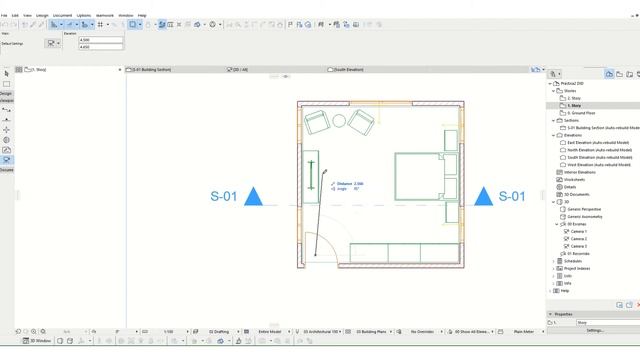The image size is (640, 360).
Task: Expand the Project Indexes folder
Action: [554, 269]
